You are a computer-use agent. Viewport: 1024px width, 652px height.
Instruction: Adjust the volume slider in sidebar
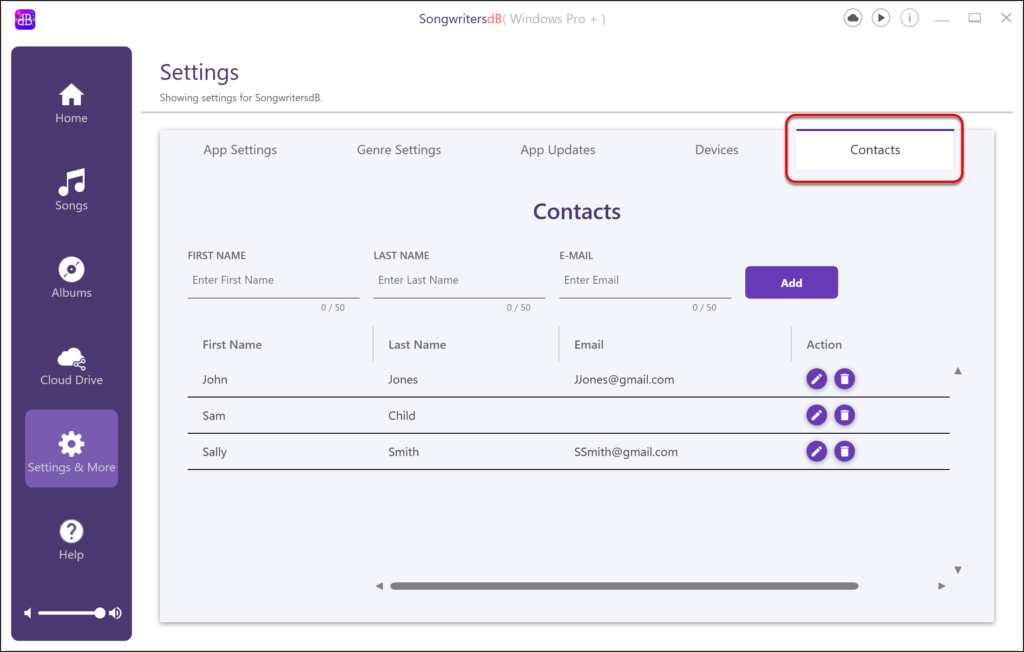point(99,613)
